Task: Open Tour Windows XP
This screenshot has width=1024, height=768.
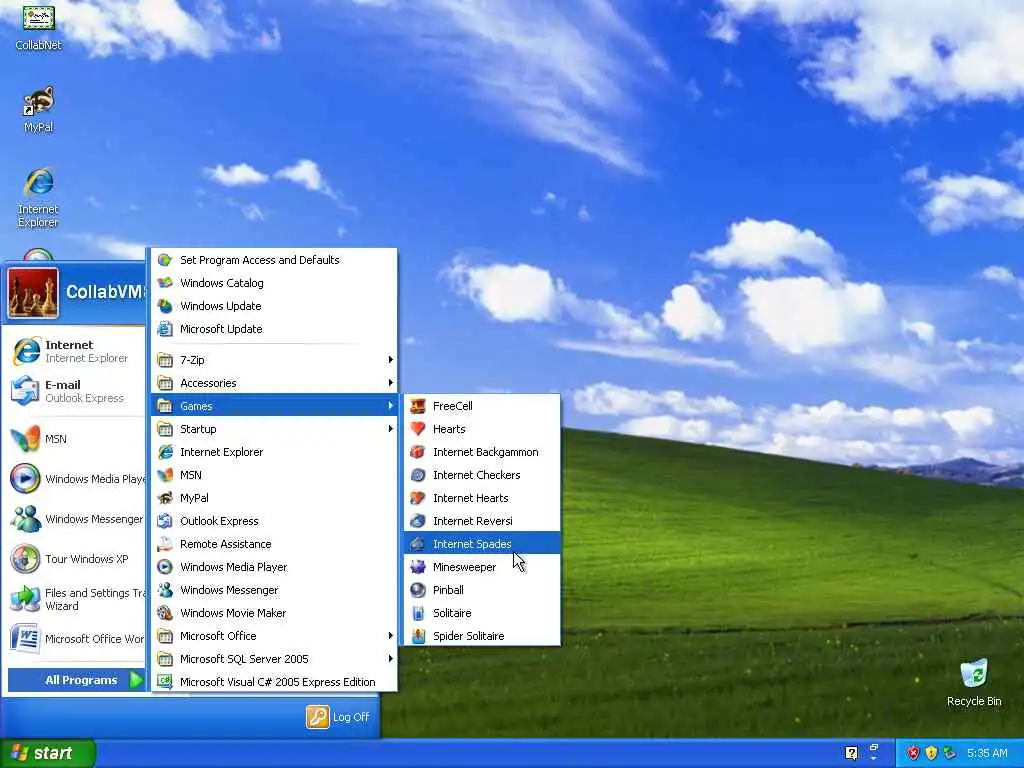Action: coord(74,559)
